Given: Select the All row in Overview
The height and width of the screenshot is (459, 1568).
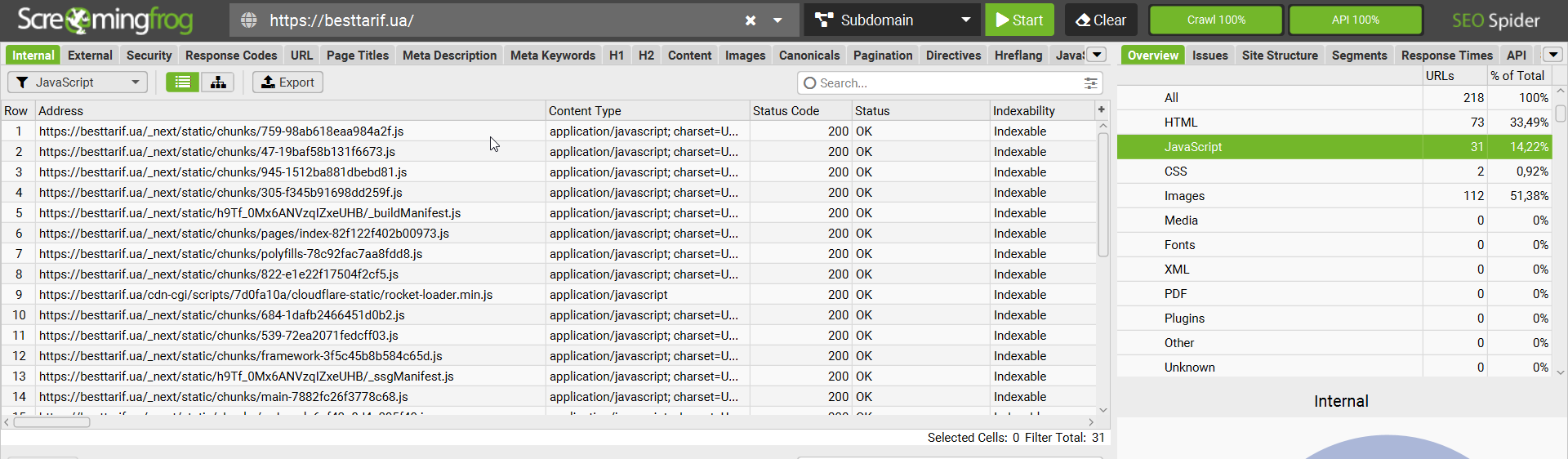Looking at the screenshot, I should pyautogui.click(x=1334, y=98).
